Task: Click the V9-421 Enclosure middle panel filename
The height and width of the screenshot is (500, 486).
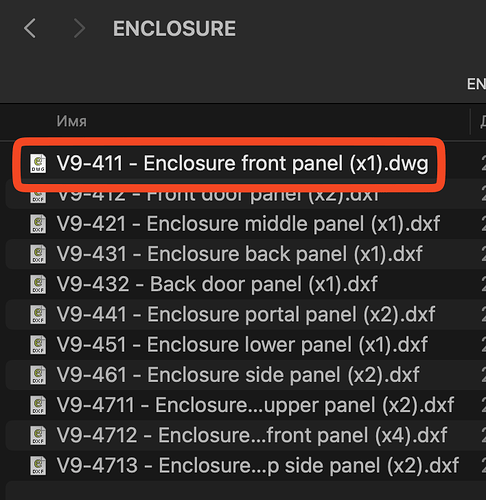Action: click(248, 224)
